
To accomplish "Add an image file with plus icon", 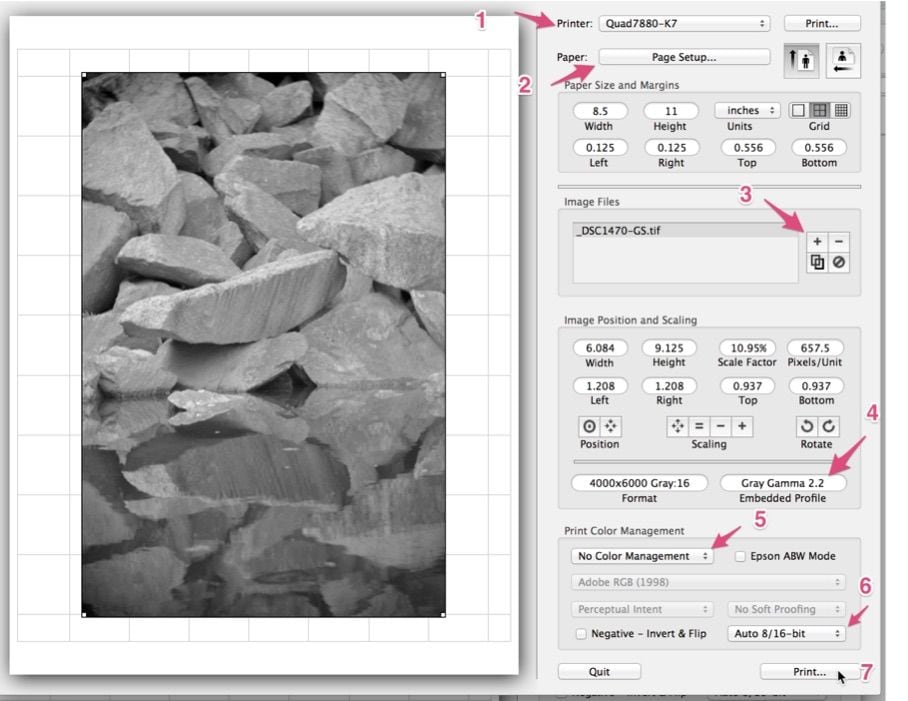I will point(817,242).
